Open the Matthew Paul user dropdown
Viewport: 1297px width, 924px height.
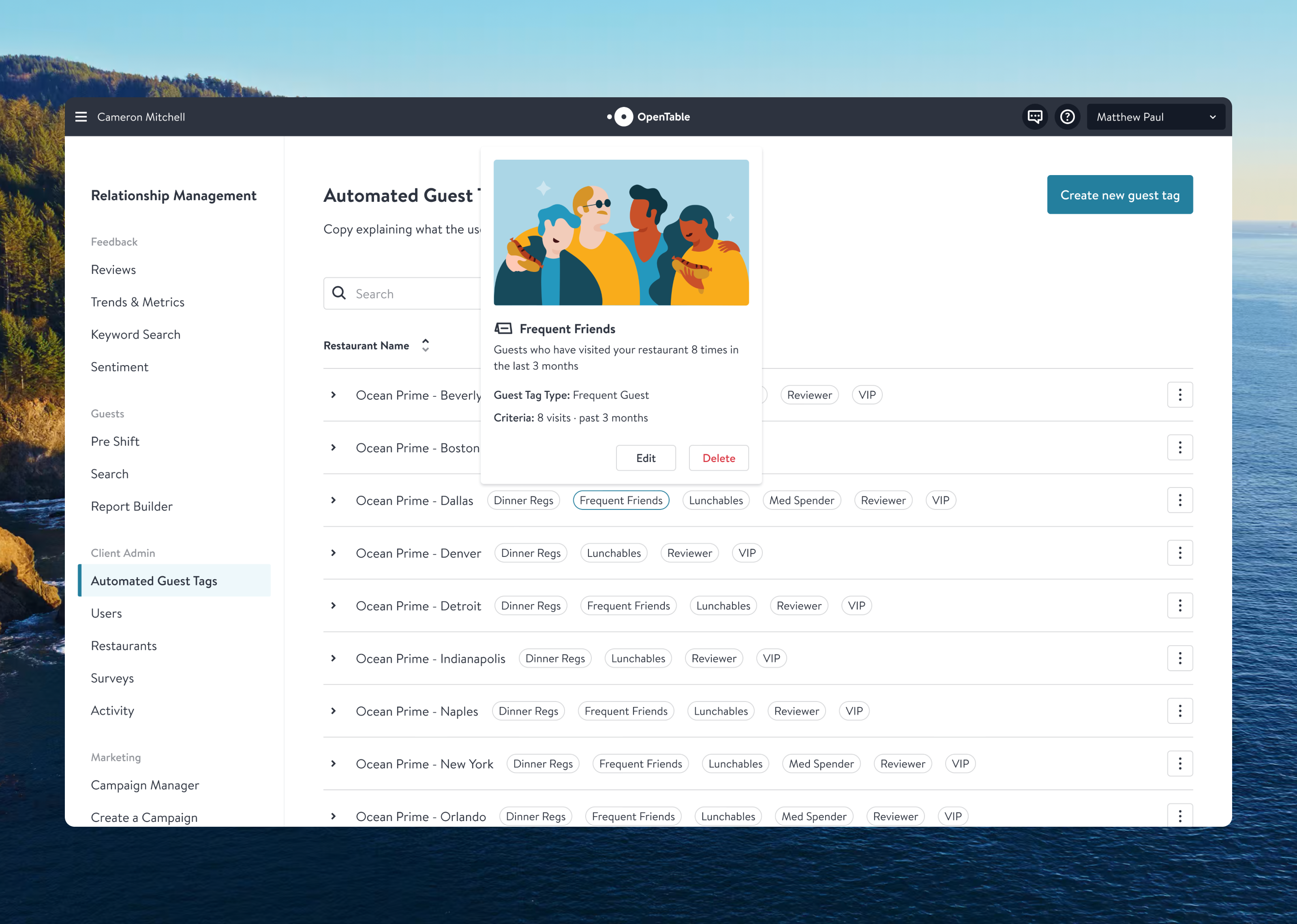pyautogui.click(x=1156, y=117)
